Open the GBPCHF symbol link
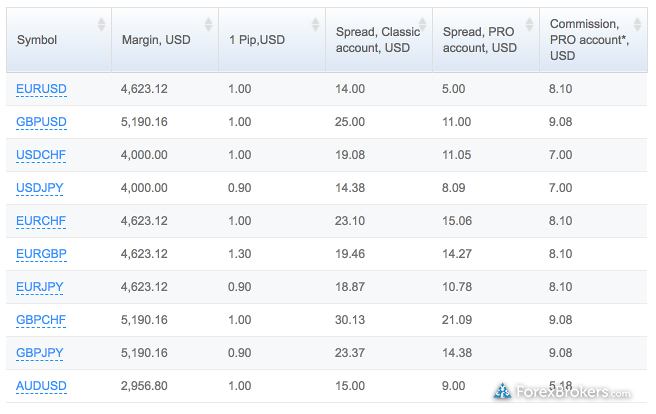The width and height of the screenshot is (656, 414). pyautogui.click(x=41, y=320)
